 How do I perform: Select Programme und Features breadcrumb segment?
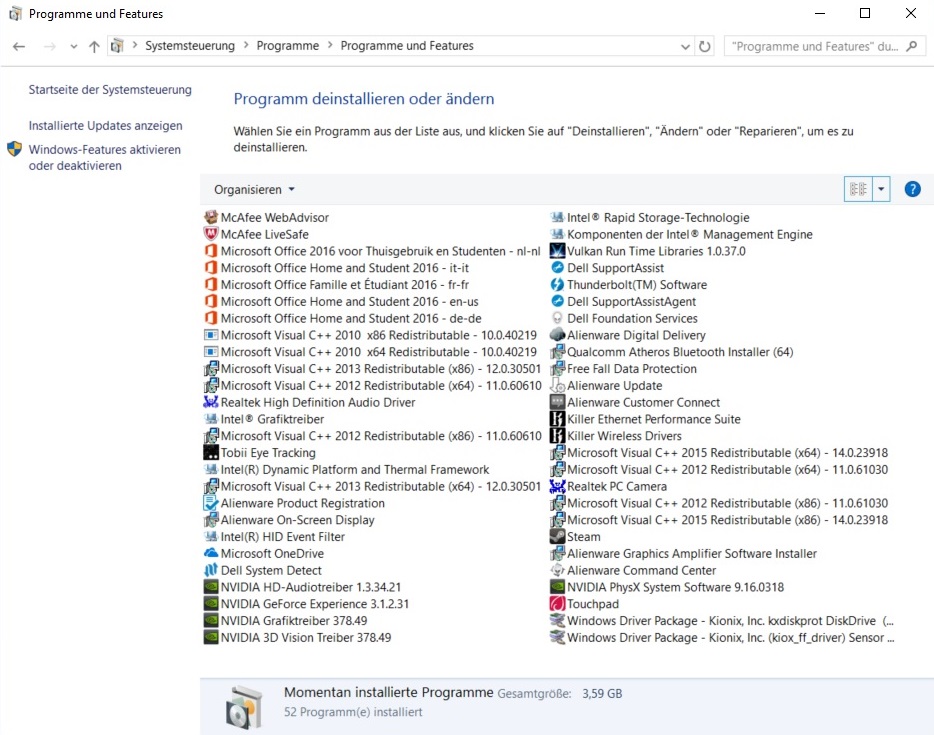pyautogui.click(x=407, y=46)
